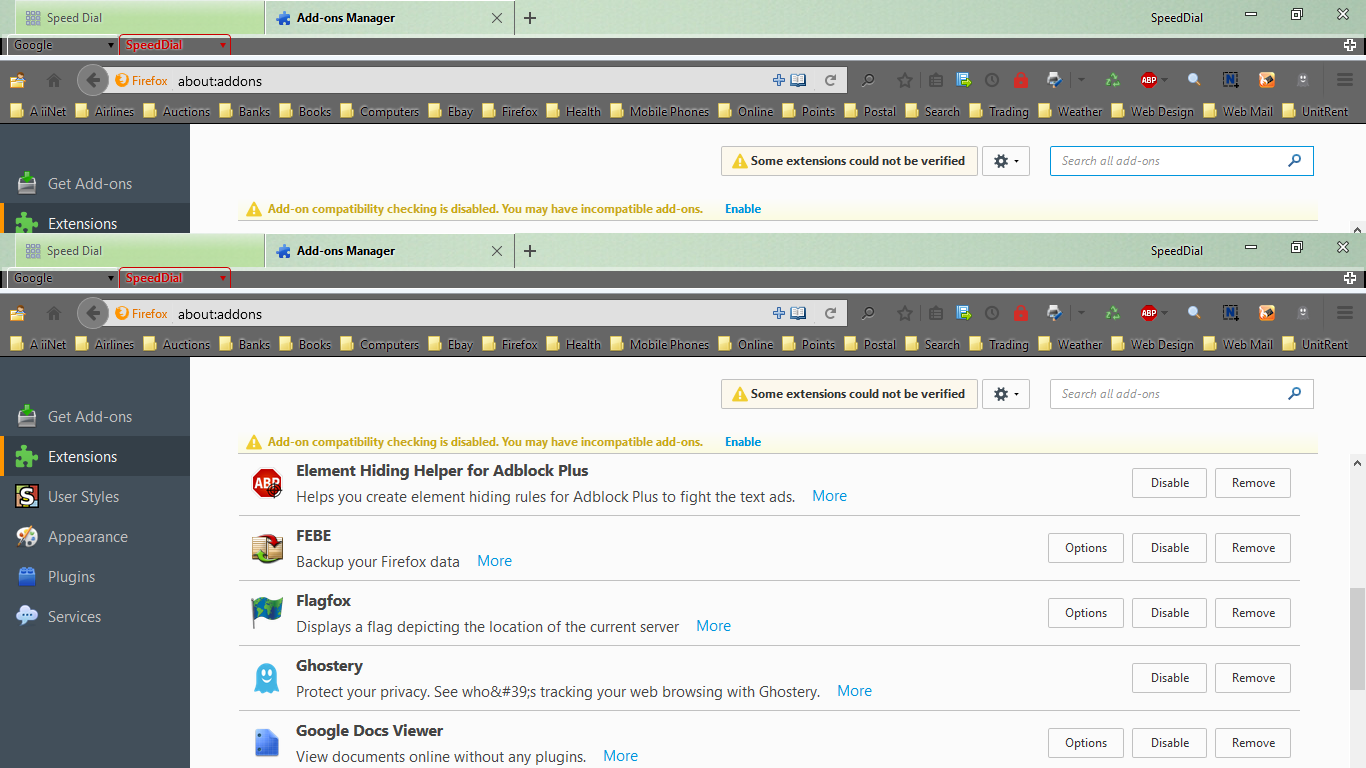Open the Appearance sidebar section

[x=95, y=537]
